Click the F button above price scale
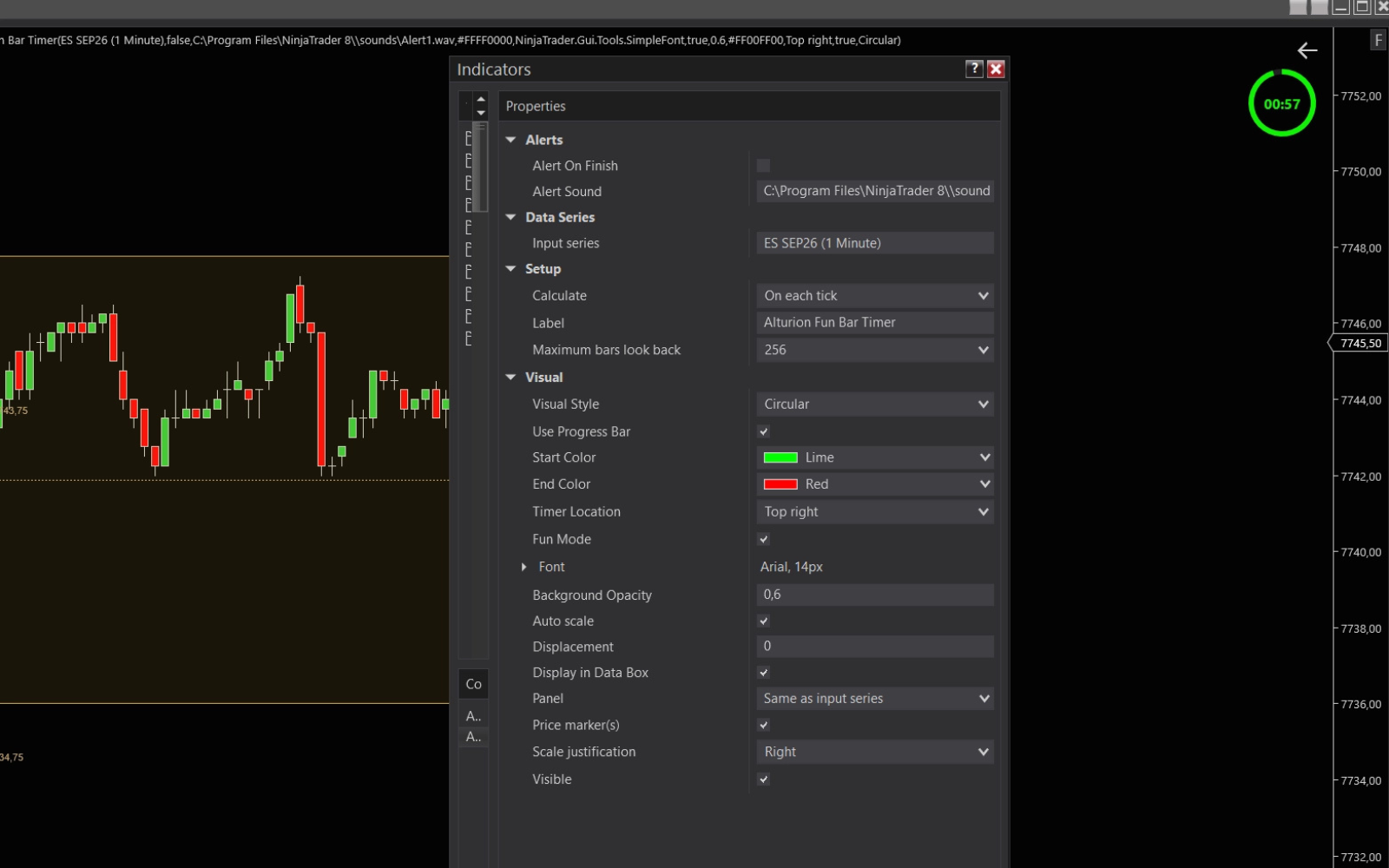Image resolution: width=1389 pixels, height=868 pixels. [x=1378, y=40]
